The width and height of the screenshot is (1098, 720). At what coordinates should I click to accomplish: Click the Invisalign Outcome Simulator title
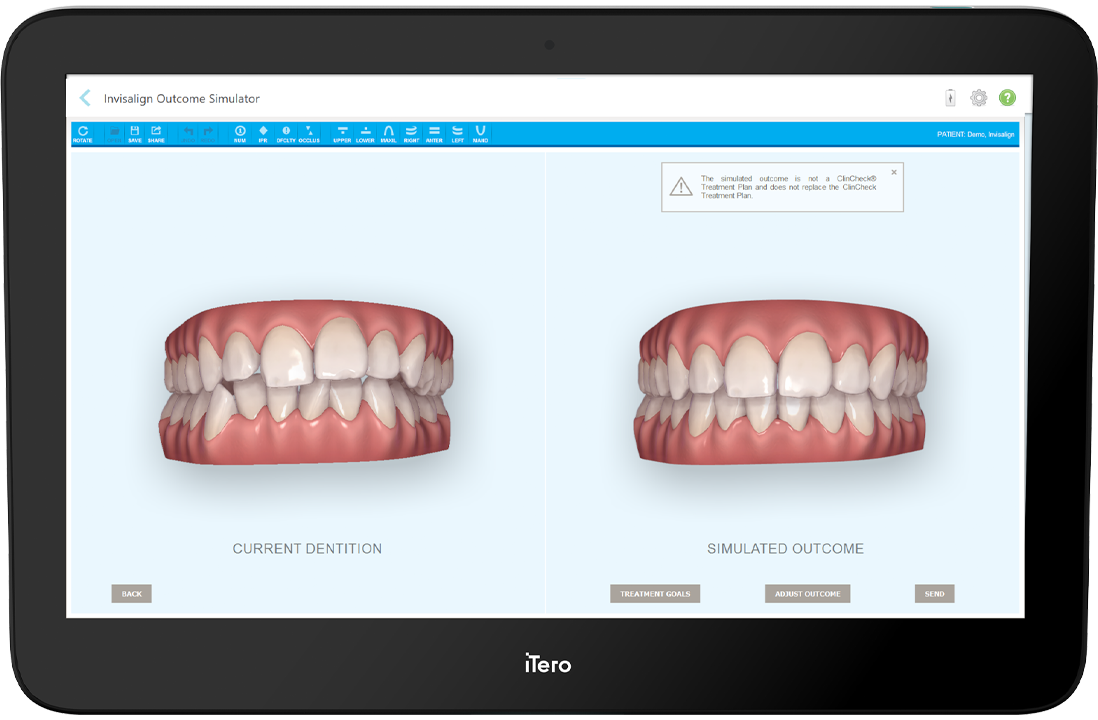(181, 99)
